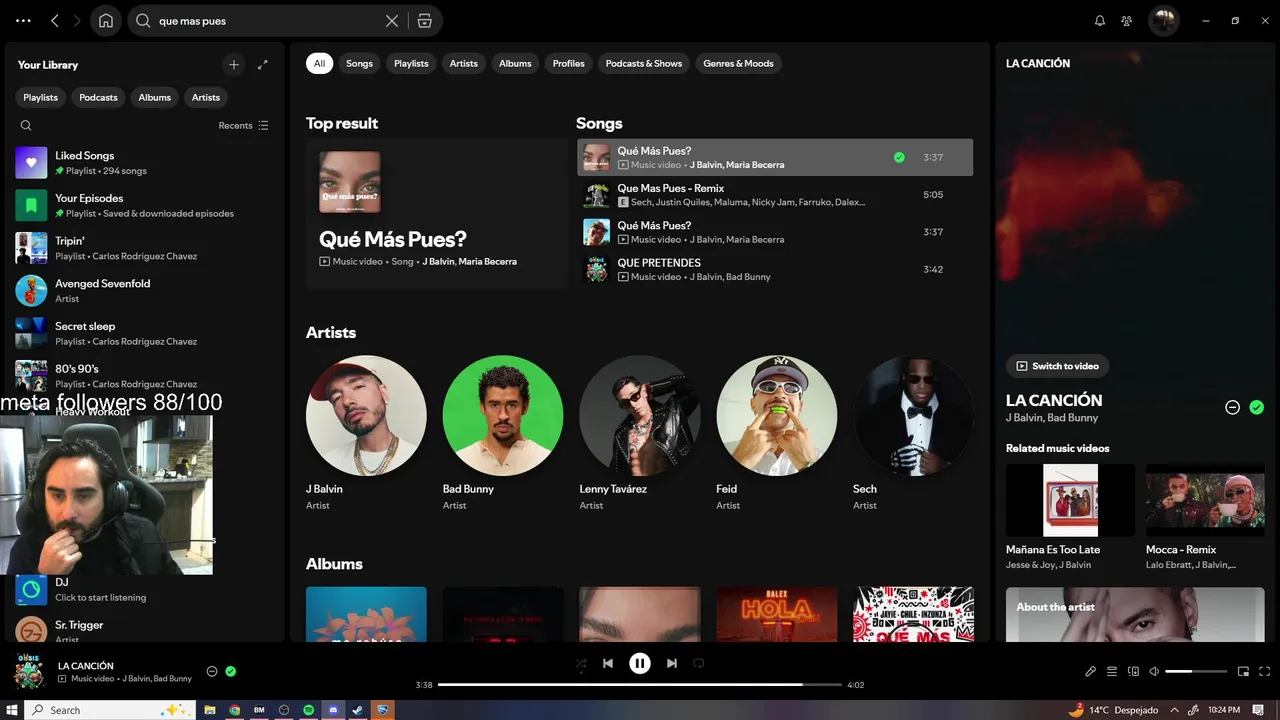
Task: Click the Switch to video button
Action: click(1057, 367)
